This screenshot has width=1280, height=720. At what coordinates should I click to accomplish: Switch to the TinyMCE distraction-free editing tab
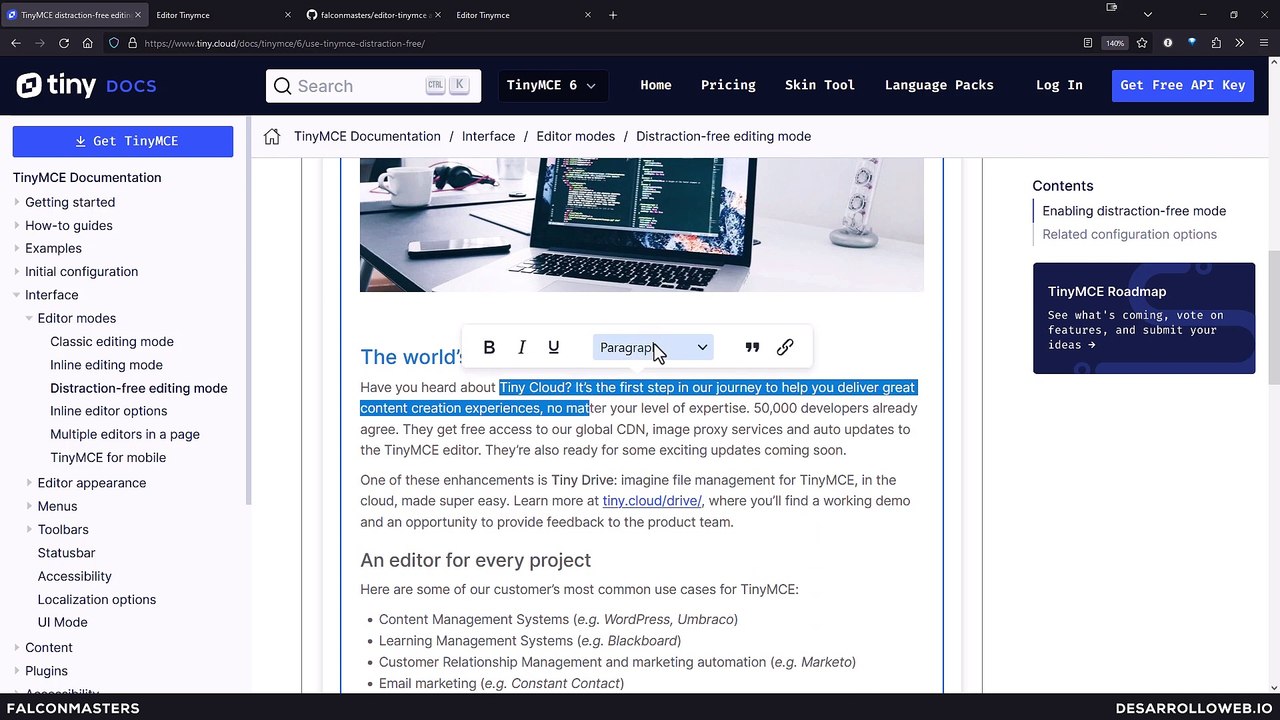point(73,15)
